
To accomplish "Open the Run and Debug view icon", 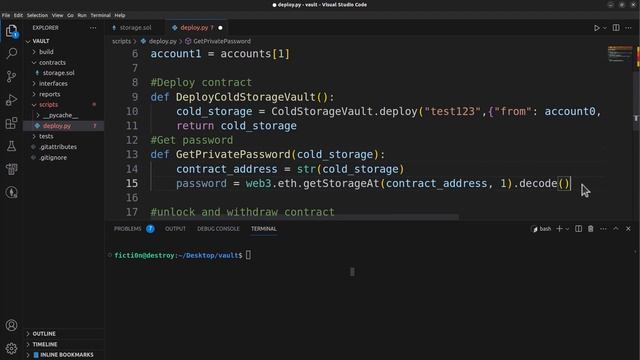I will pyautogui.click(x=11, y=100).
